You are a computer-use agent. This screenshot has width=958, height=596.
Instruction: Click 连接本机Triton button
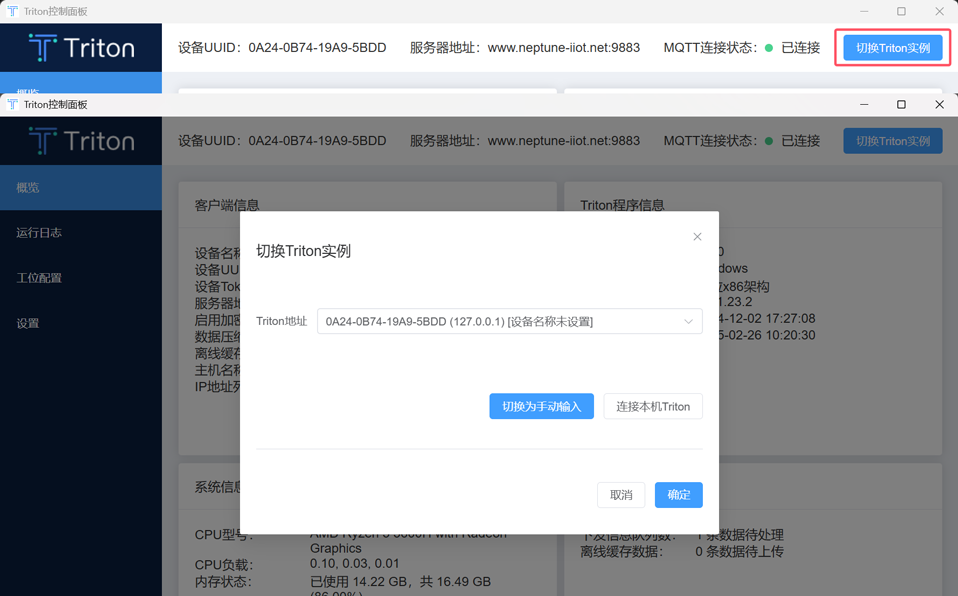click(653, 407)
